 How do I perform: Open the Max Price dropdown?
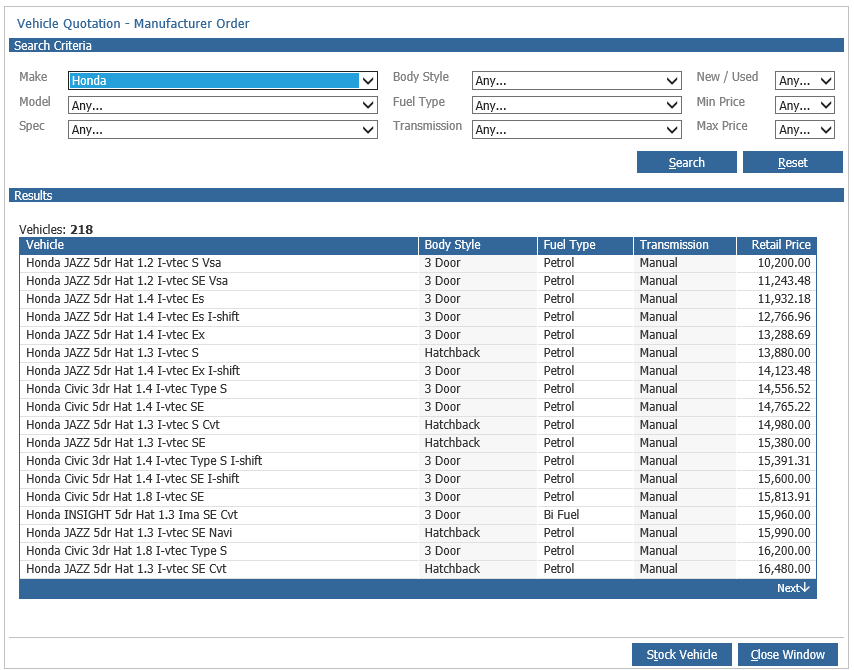[x=804, y=130]
